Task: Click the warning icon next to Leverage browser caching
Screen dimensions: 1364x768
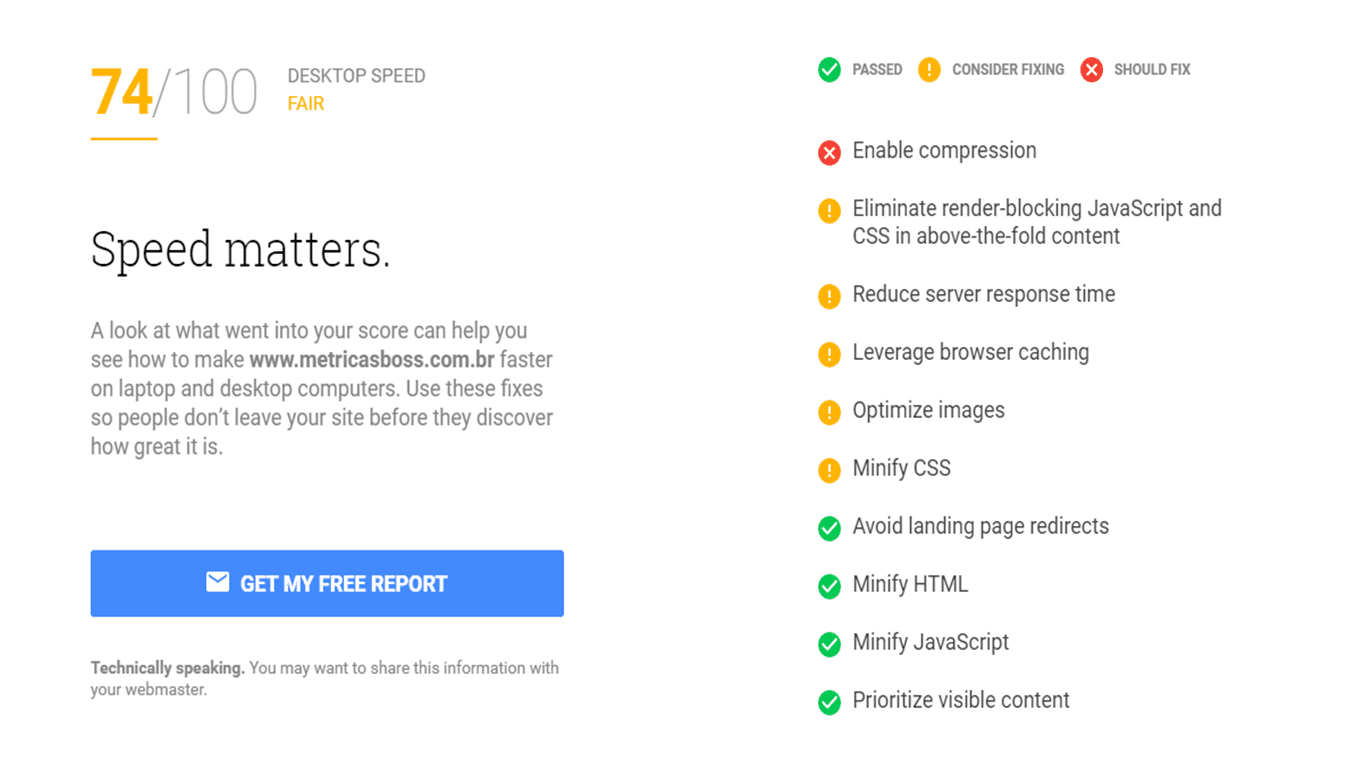Action: [829, 354]
